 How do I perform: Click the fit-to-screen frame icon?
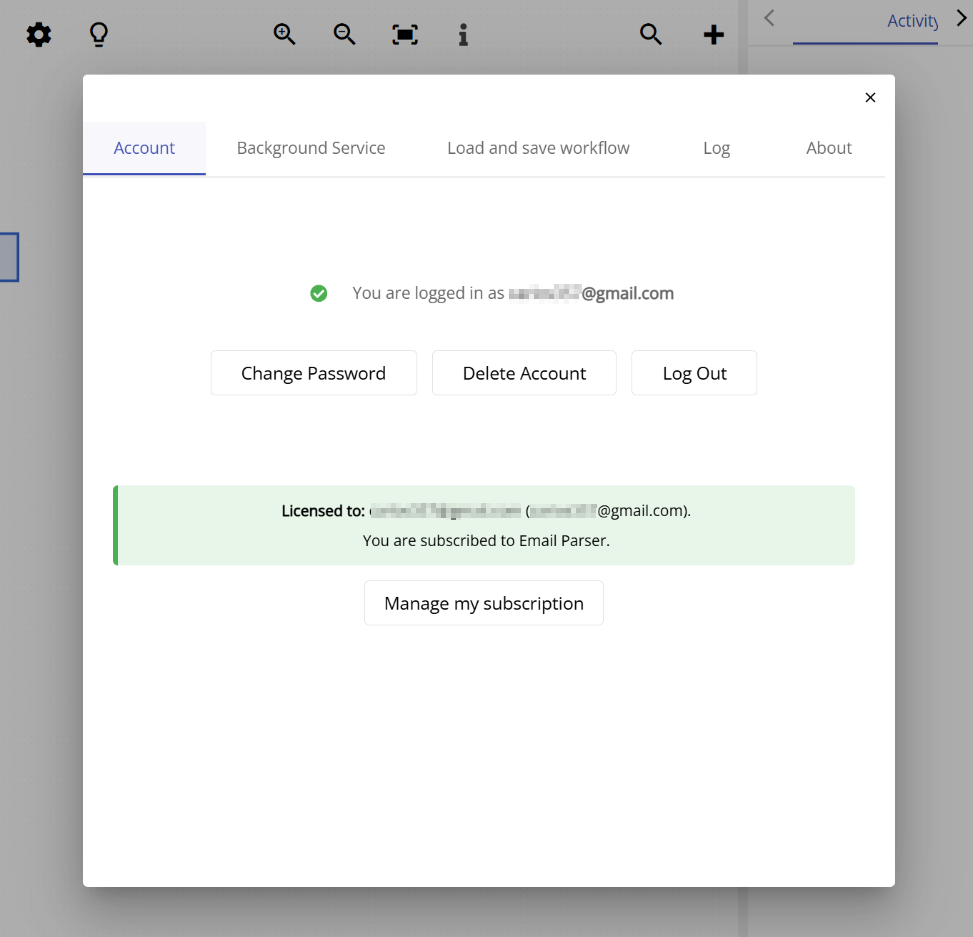[x=404, y=34]
